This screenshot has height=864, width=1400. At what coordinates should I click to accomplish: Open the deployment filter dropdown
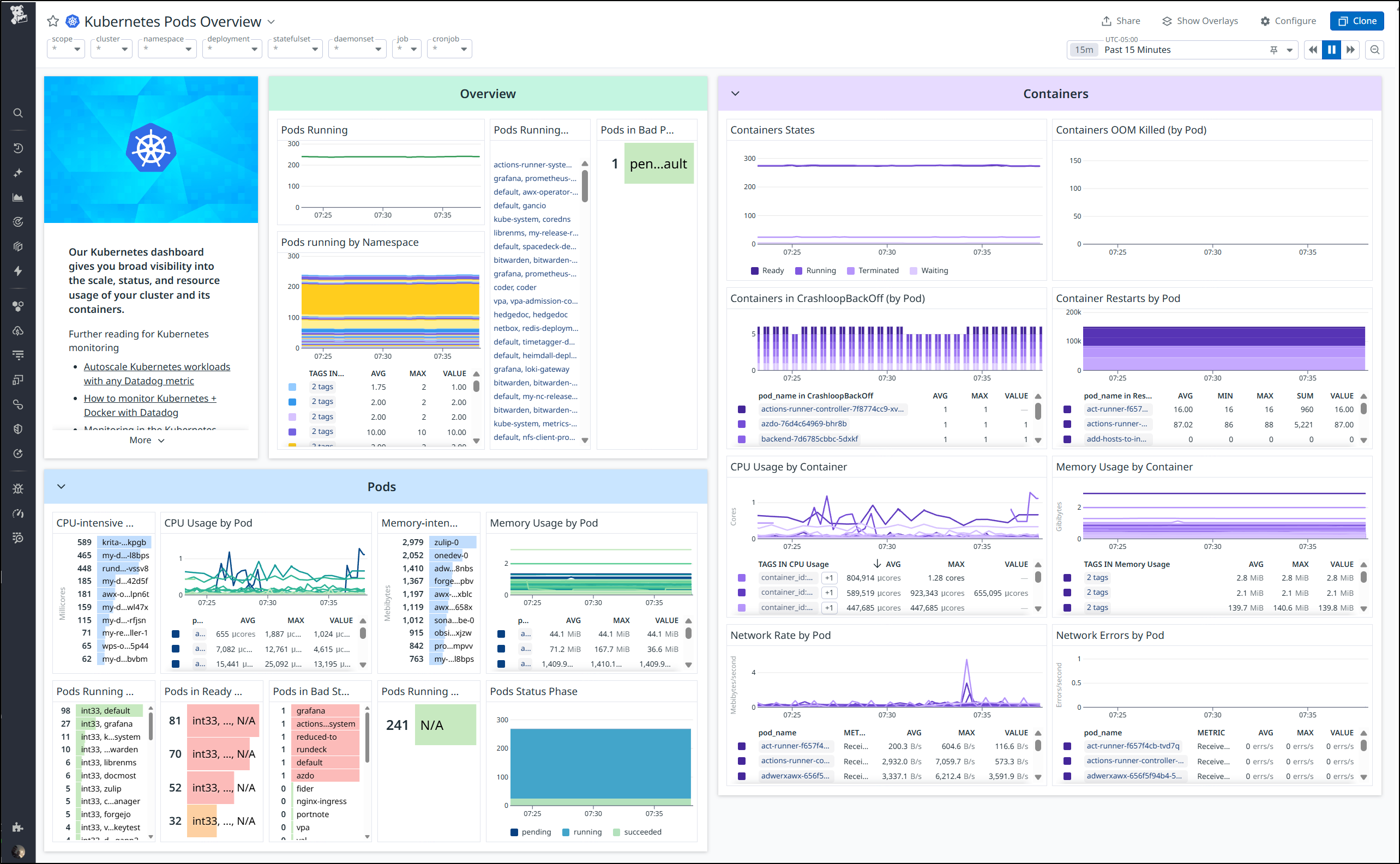click(x=232, y=49)
